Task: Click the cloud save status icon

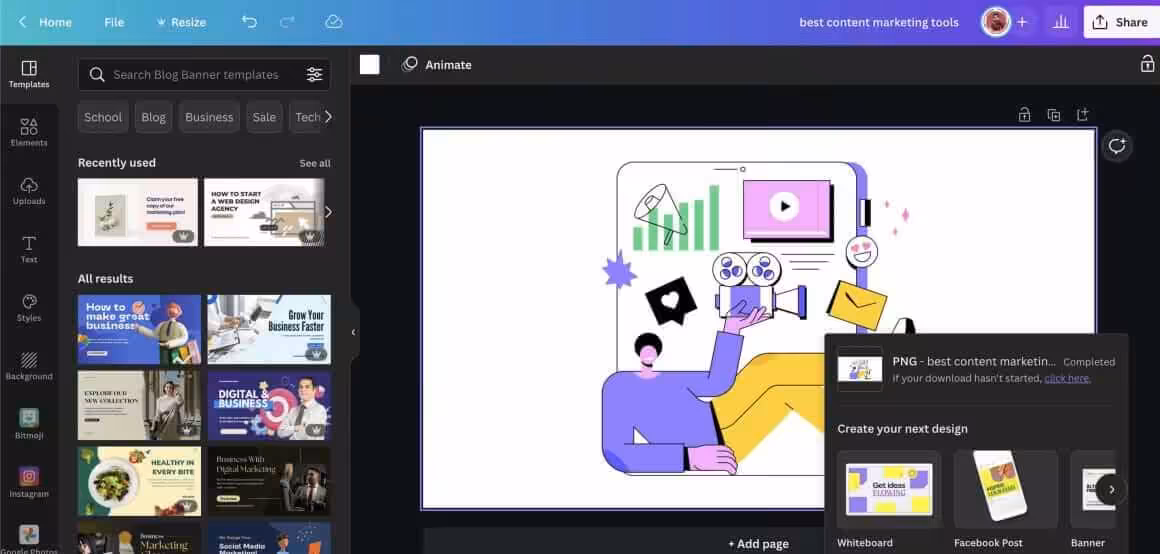Action: click(334, 22)
